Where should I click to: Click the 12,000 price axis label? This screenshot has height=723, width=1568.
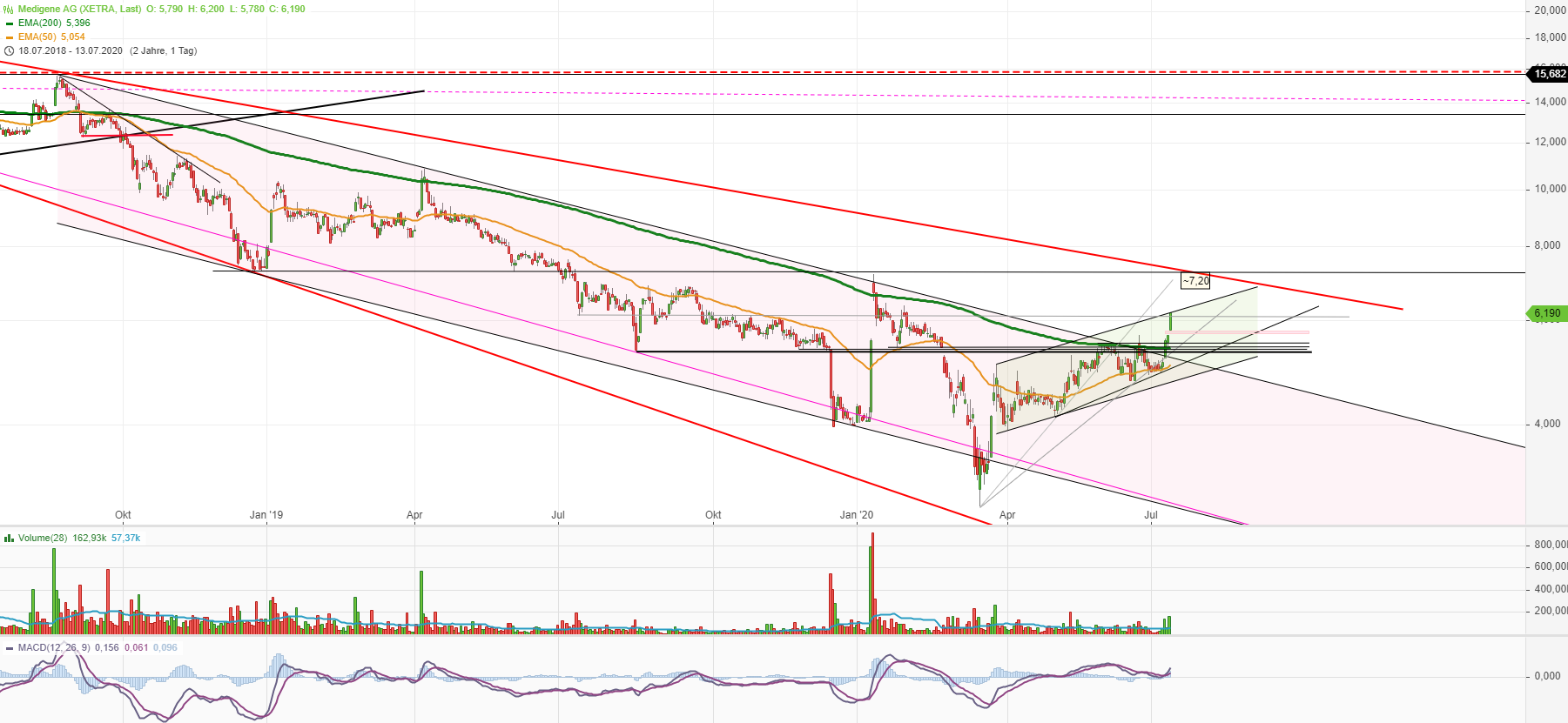coord(1550,142)
